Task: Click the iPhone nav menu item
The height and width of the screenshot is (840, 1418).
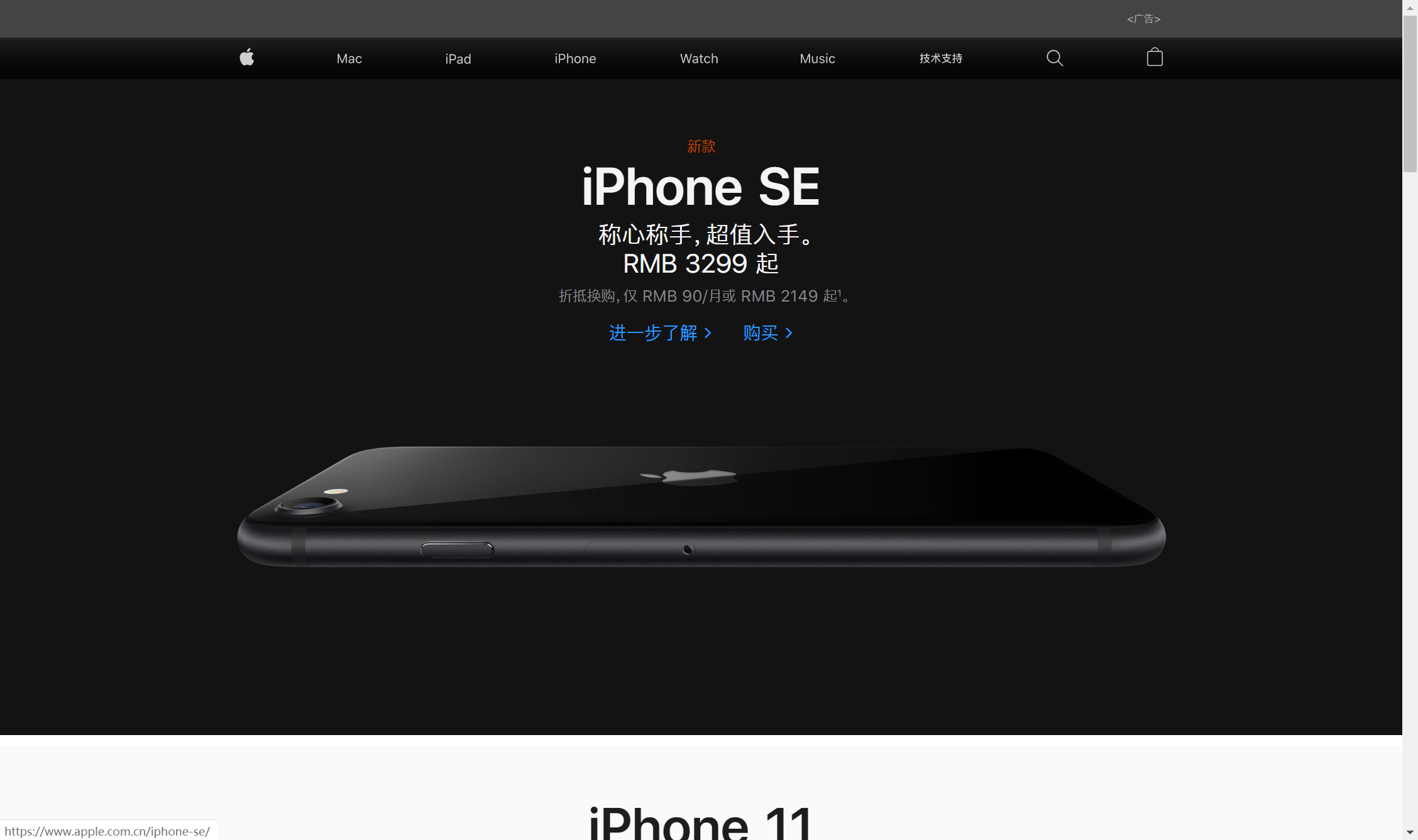Action: (575, 57)
